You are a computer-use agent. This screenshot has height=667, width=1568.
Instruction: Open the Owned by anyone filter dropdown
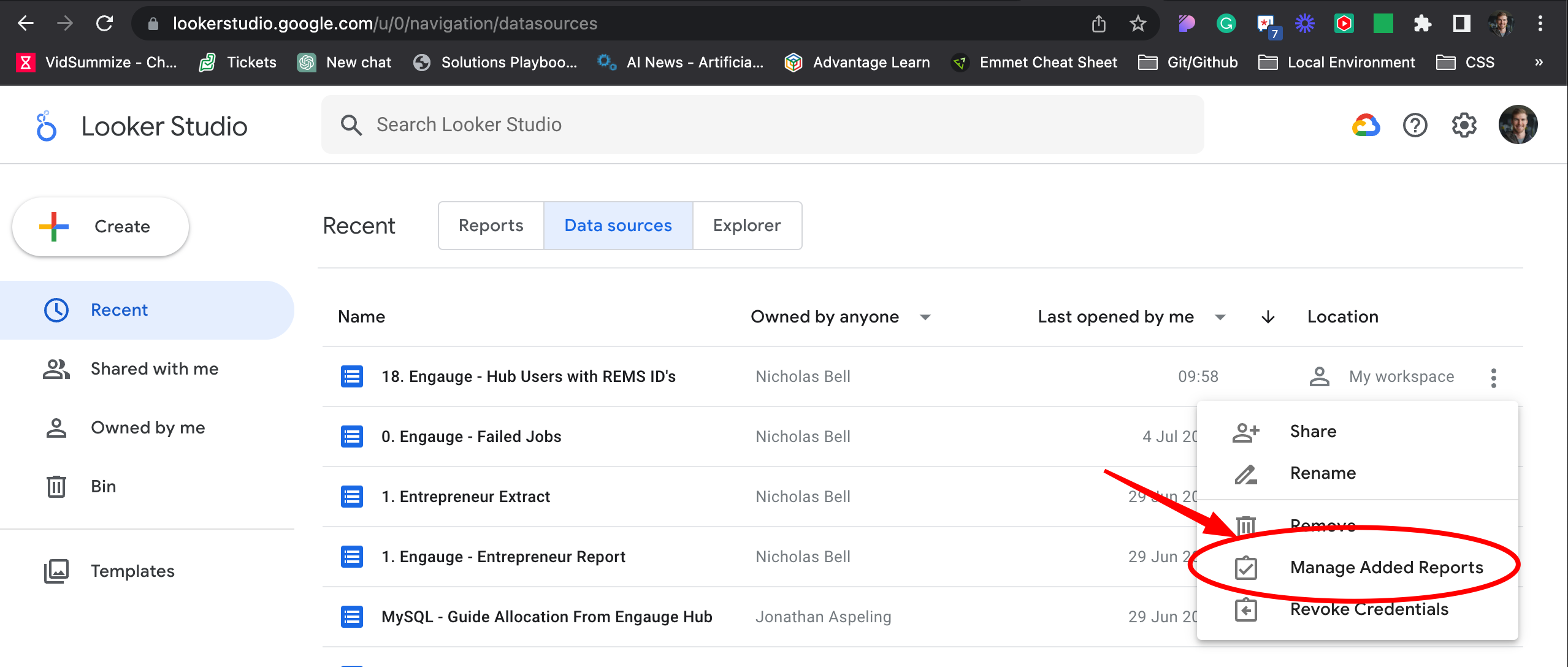point(926,317)
